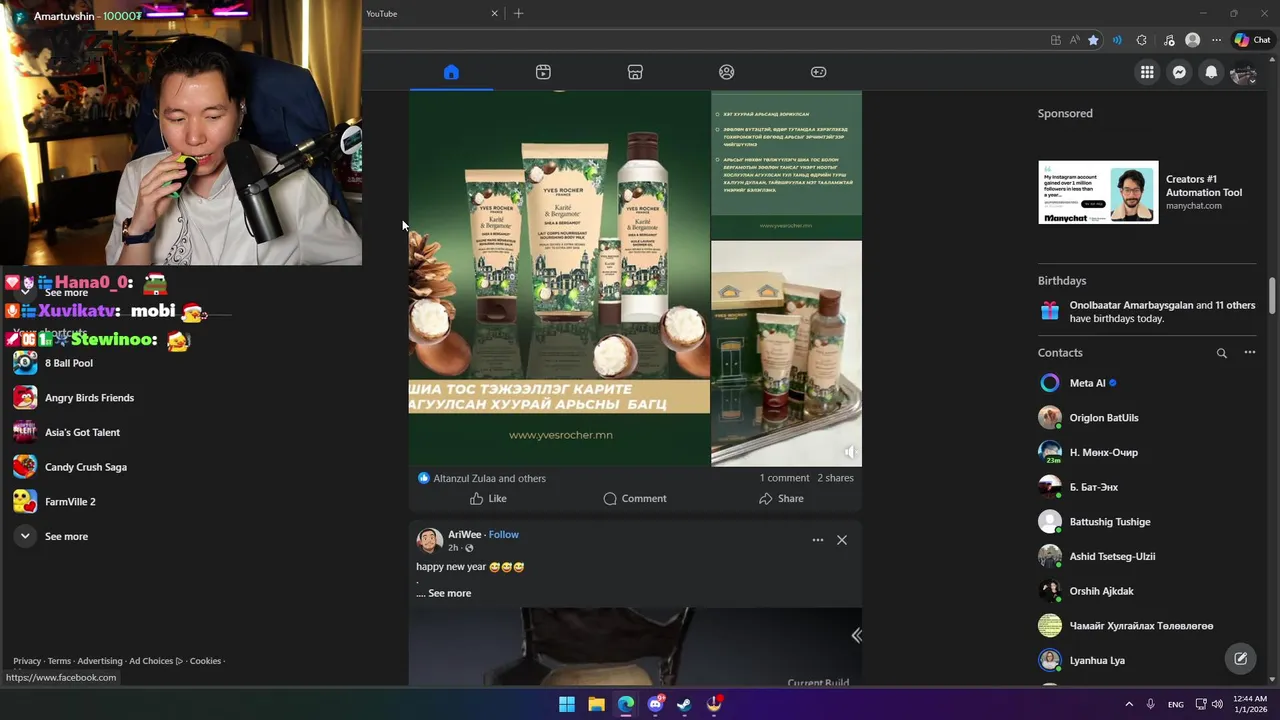Viewport: 1280px width, 720px height.
Task: Open Copilot Chat button
Action: [x=1252, y=40]
